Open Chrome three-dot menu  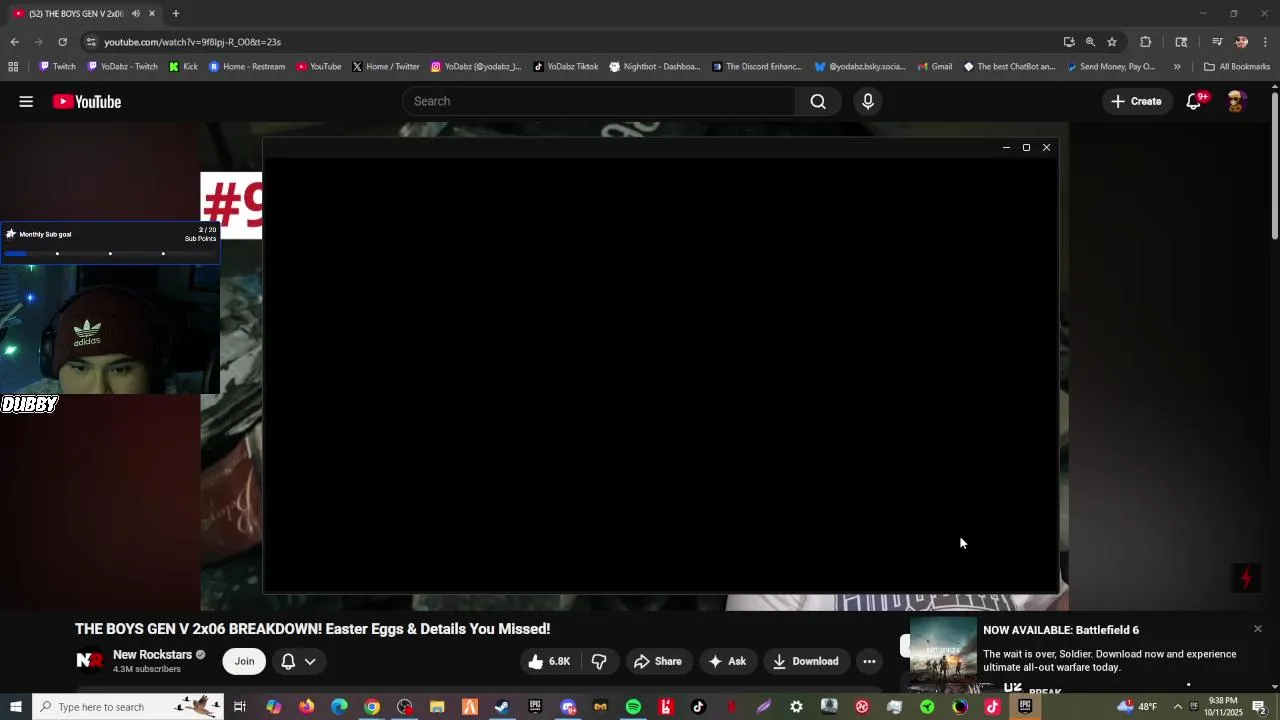pyautogui.click(x=1265, y=42)
